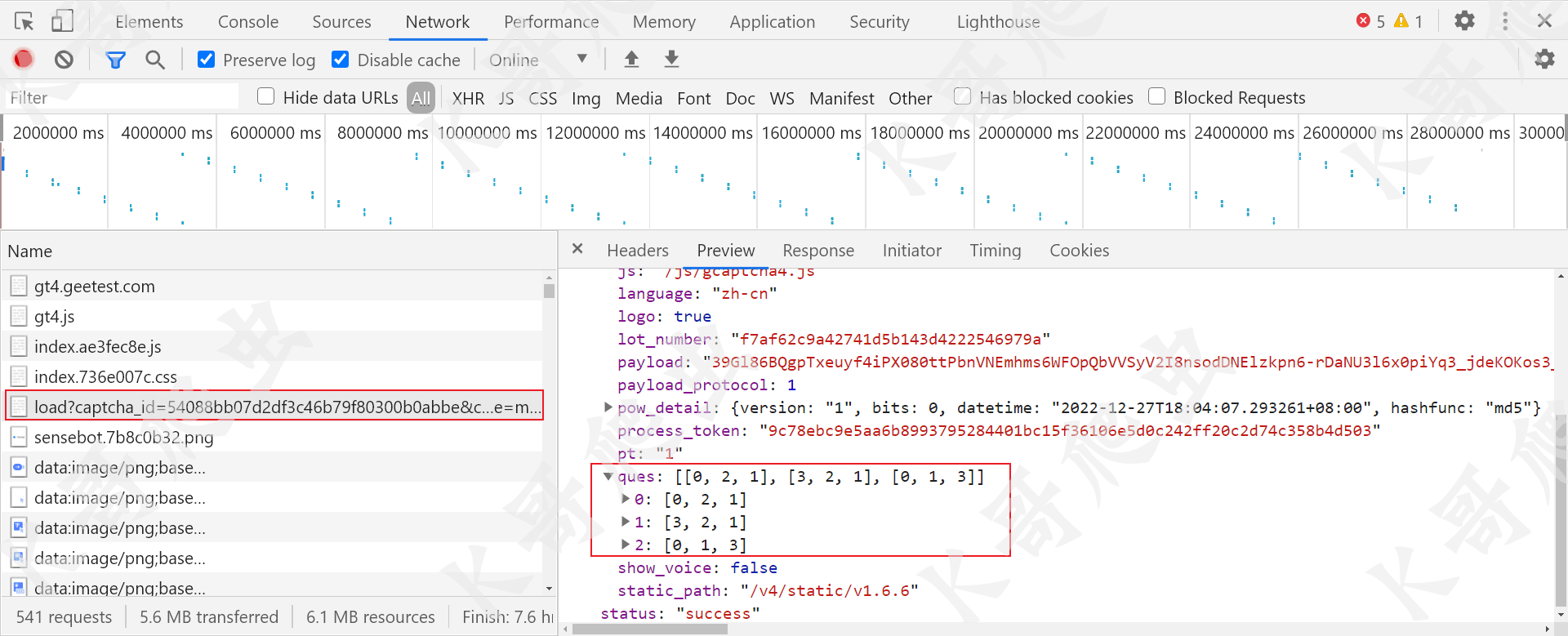
Task: Filter requests by CSS
Action: (543, 98)
